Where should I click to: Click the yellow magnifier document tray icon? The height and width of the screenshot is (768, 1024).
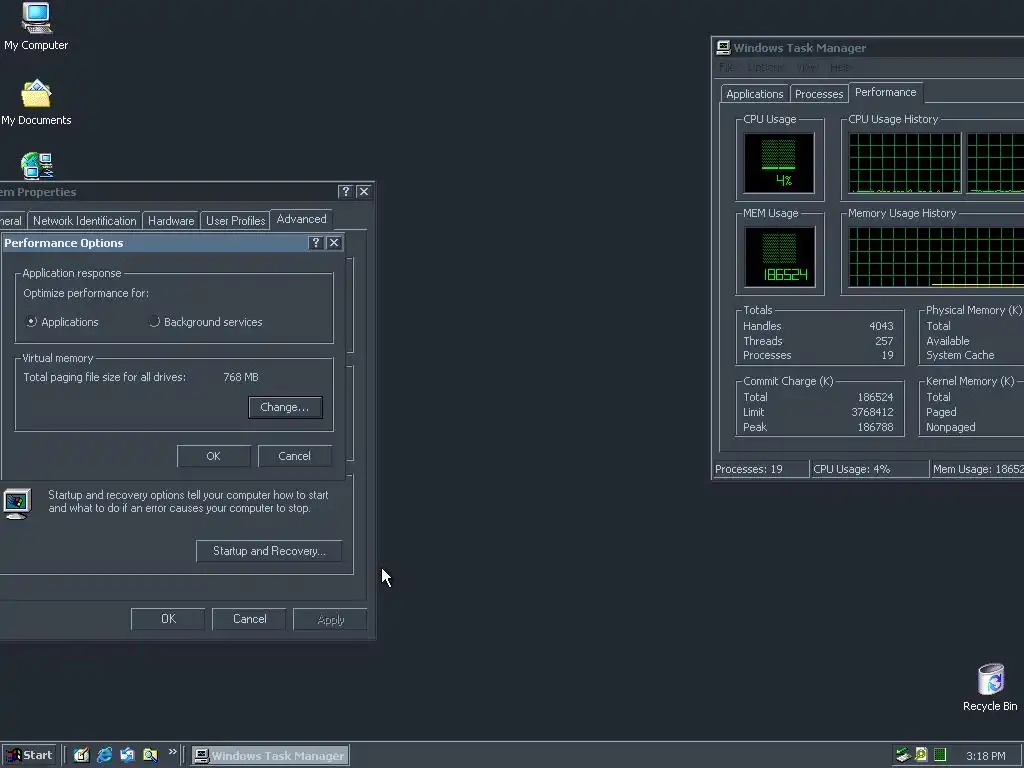(921, 755)
